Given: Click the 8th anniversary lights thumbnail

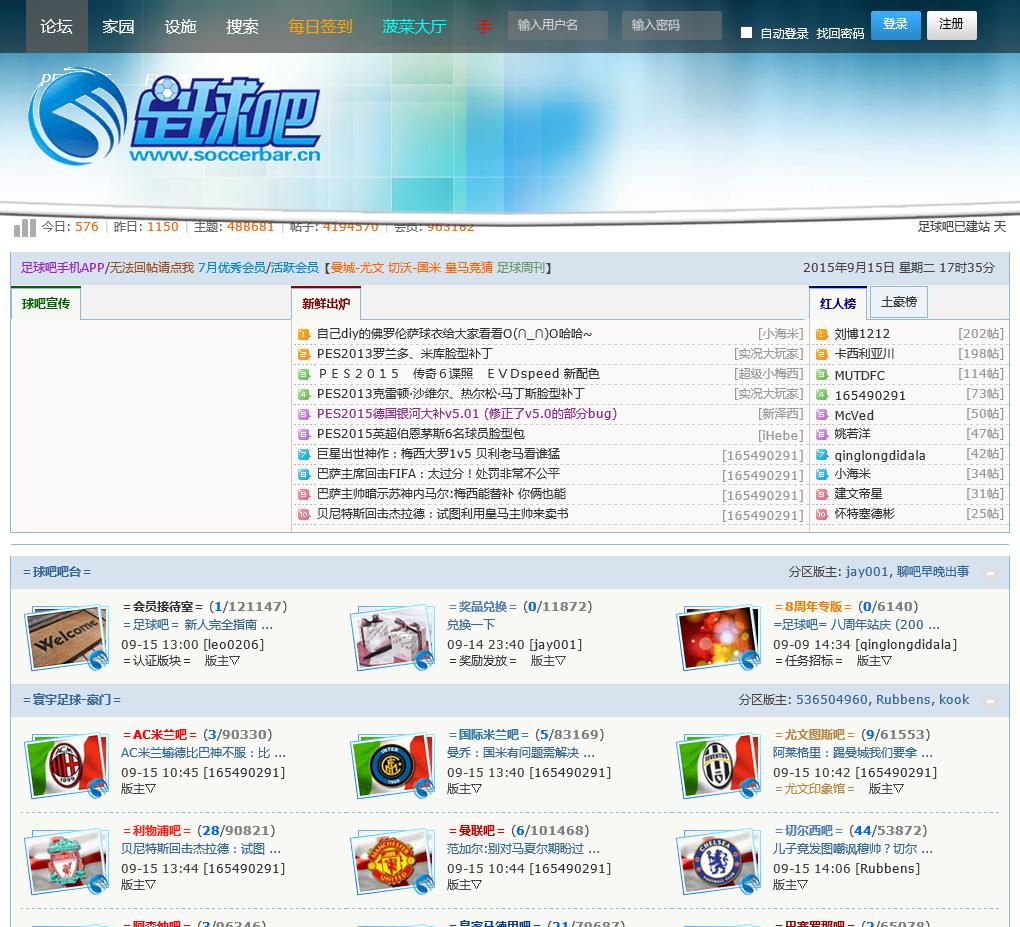Looking at the screenshot, I should pos(719,638).
